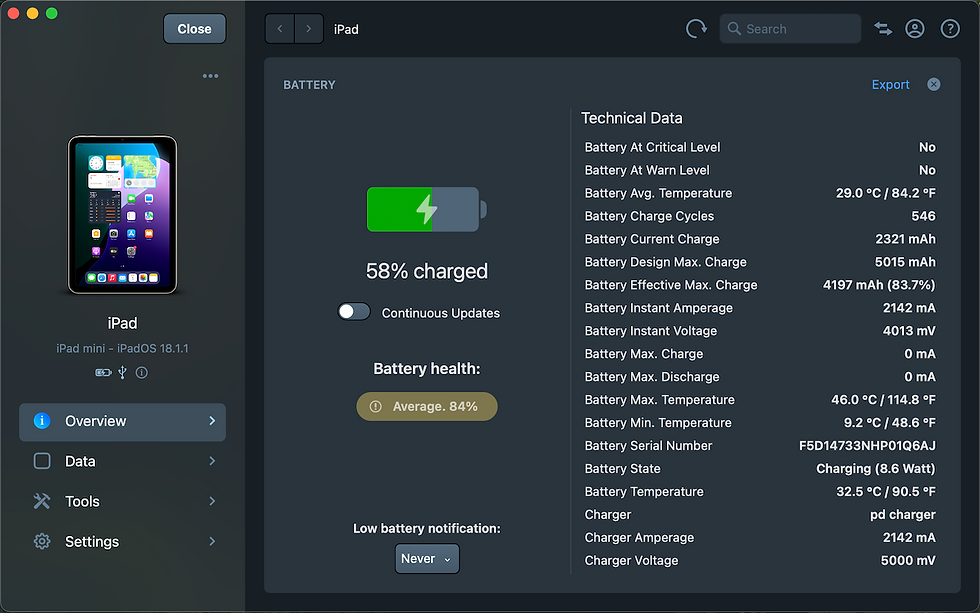Click the large green battery charging graphic
Image resolution: width=980 pixels, height=613 pixels.
coord(426,209)
